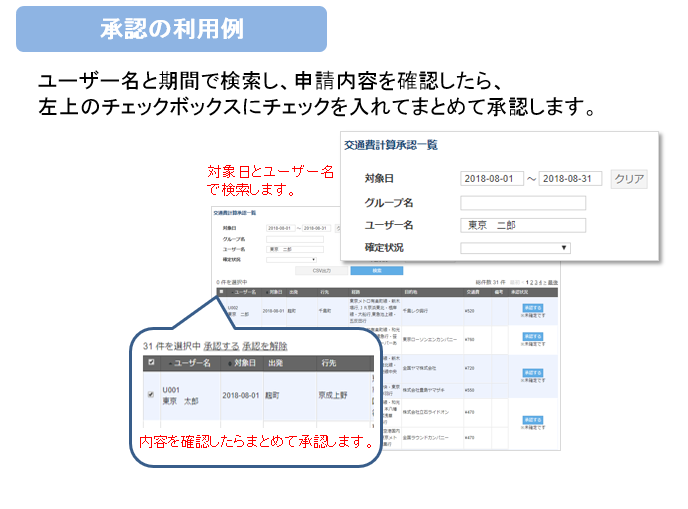Untick the checked select-all checkbox in callout header
The width and height of the screenshot is (688, 509).
(x=151, y=362)
